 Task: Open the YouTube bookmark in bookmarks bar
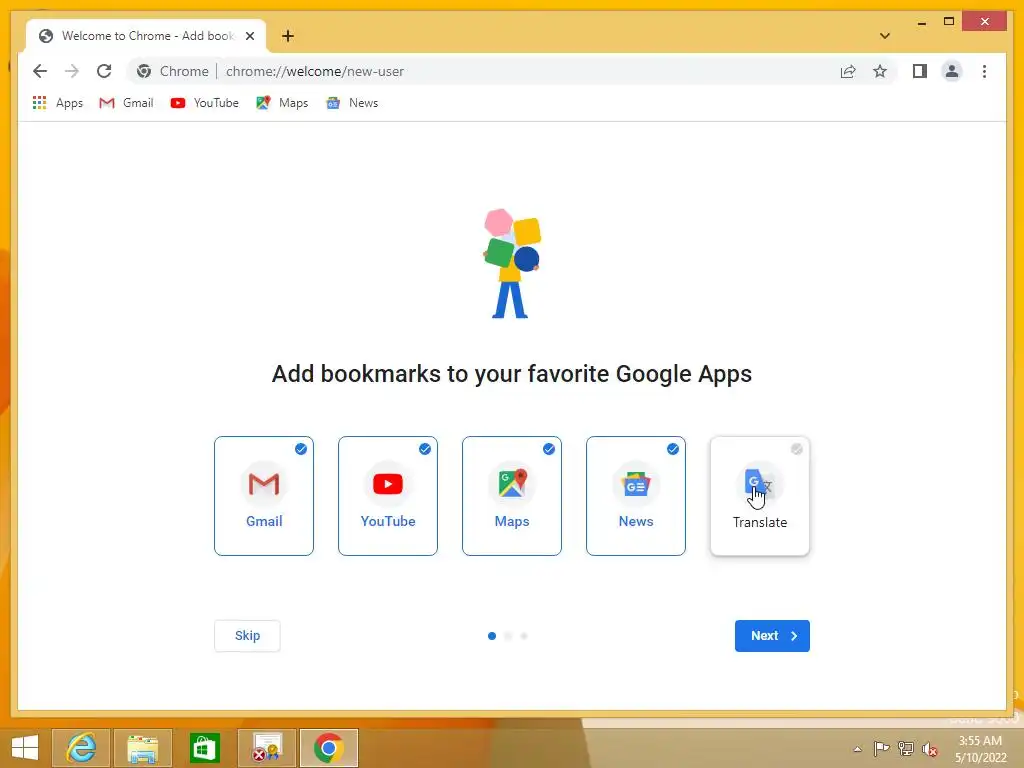point(204,103)
